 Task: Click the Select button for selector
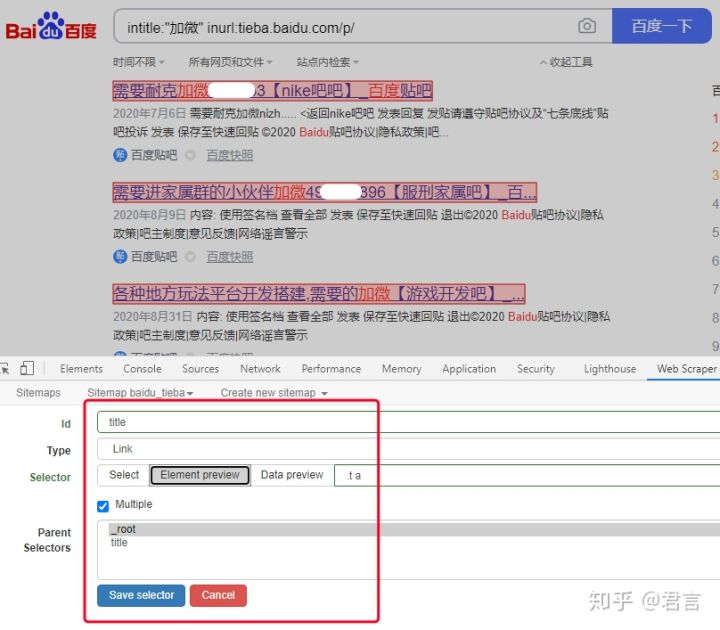124,475
